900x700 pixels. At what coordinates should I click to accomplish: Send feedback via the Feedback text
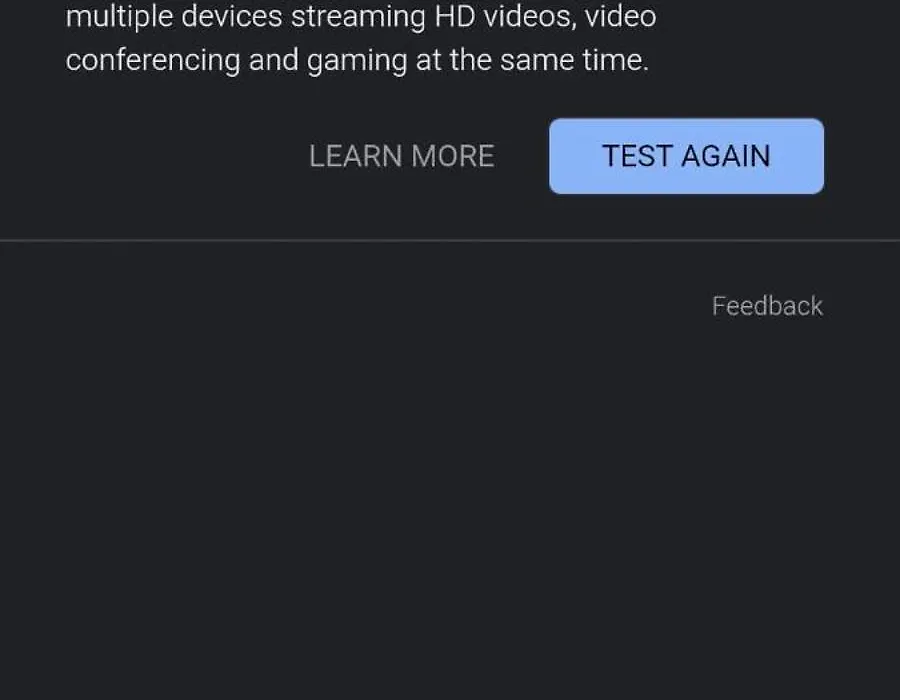767,306
